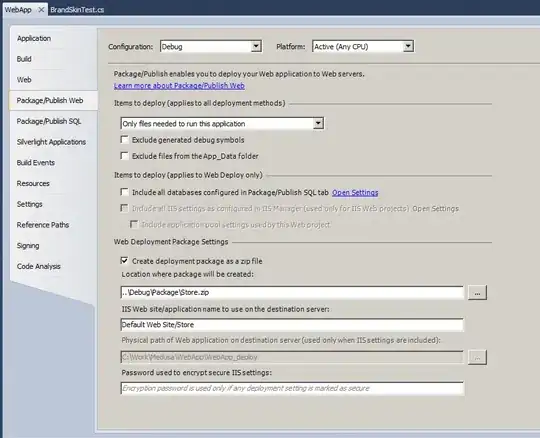Viewport: 540px width, 438px height.
Task: Open the Package/Publish SQL page
Action: pyautogui.click(x=49, y=121)
